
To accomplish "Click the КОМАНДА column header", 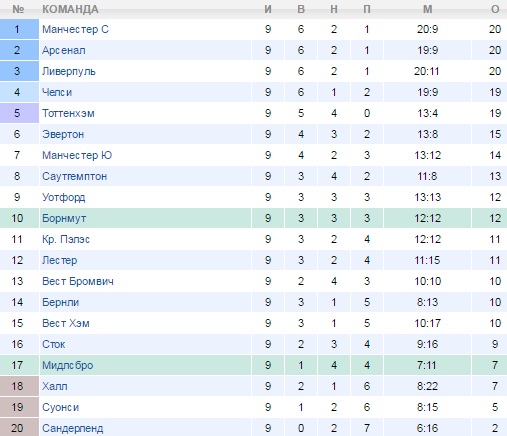I will pyautogui.click(x=70, y=9).
